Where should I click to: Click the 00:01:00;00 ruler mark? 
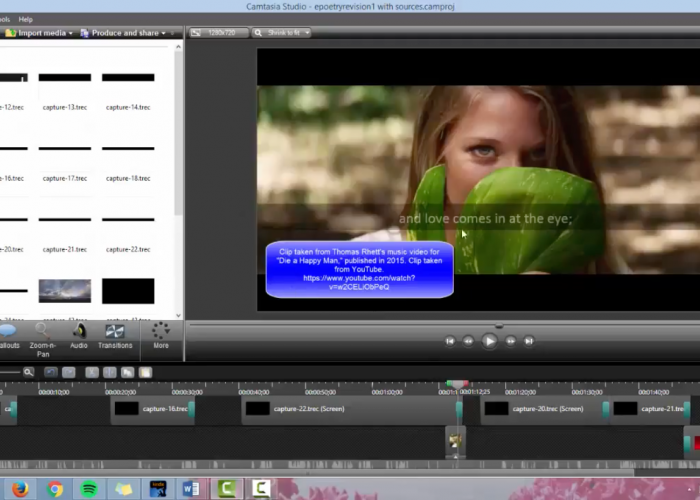pyautogui.click(x=387, y=392)
